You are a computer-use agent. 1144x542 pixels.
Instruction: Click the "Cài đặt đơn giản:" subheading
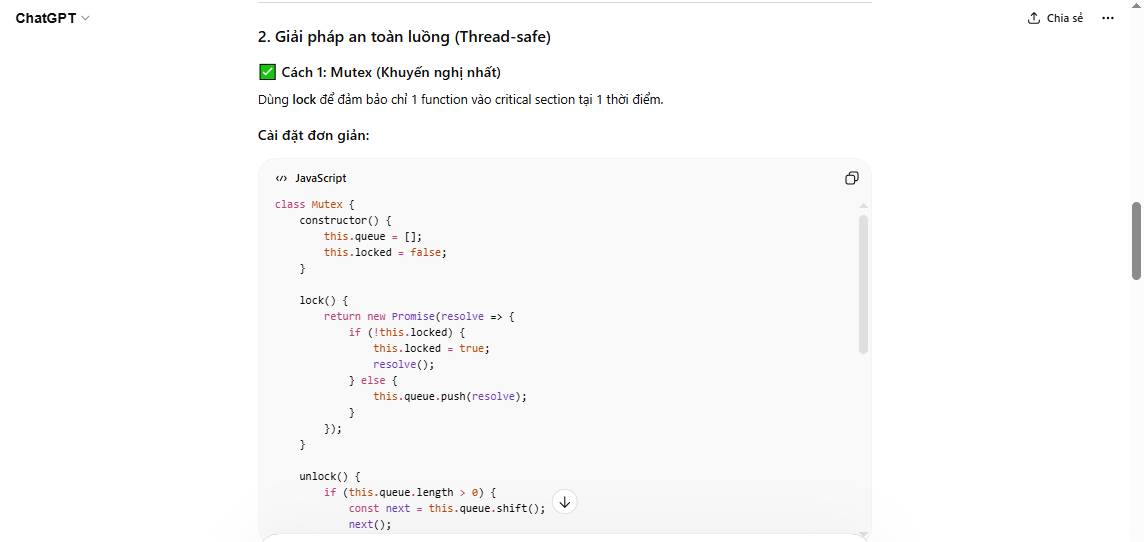coord(313,135)
